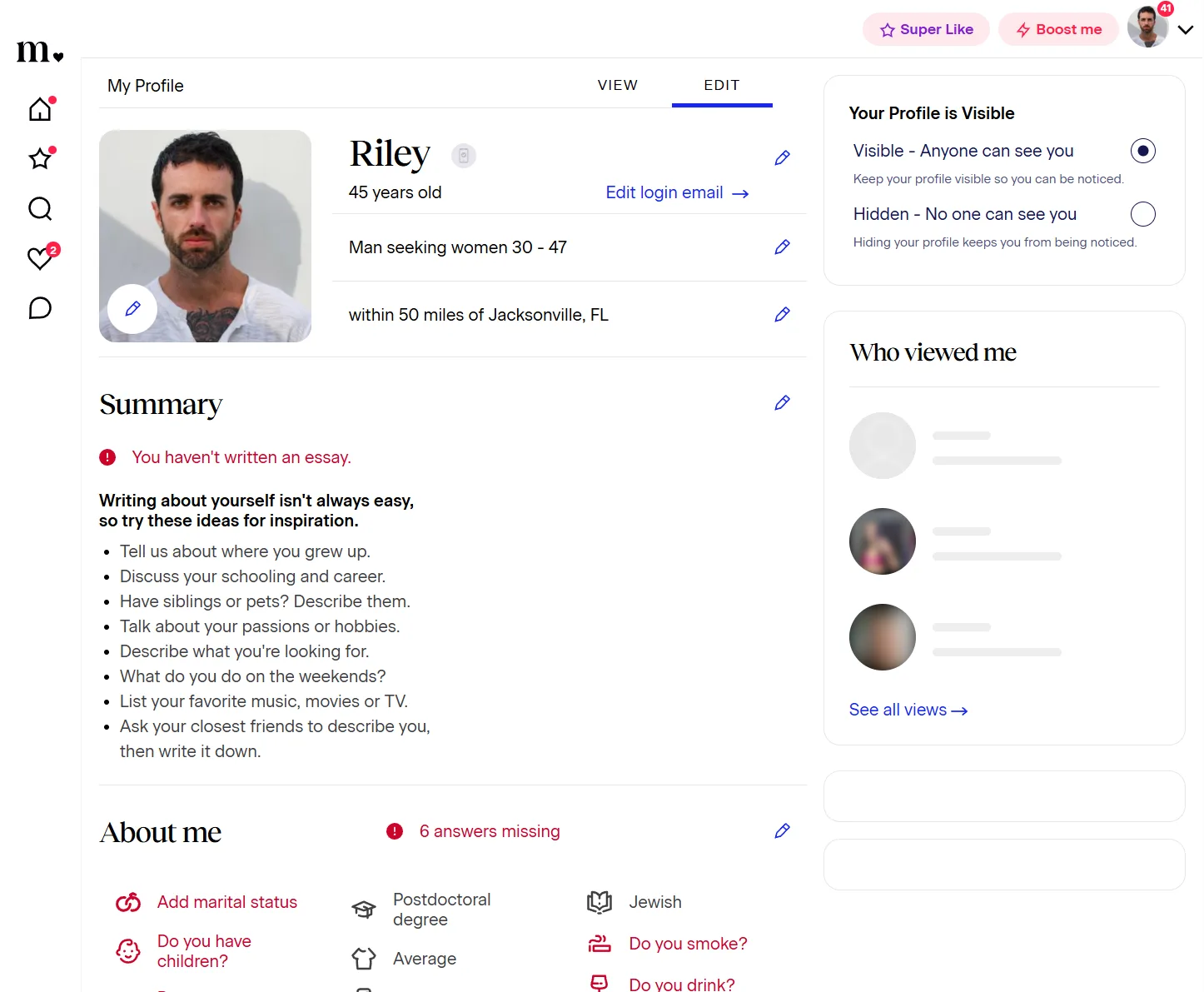The height and width of the screenshot is (992, 1204).
Task: Click the Match logo in the sidebar
Action: tap(40, 52)
